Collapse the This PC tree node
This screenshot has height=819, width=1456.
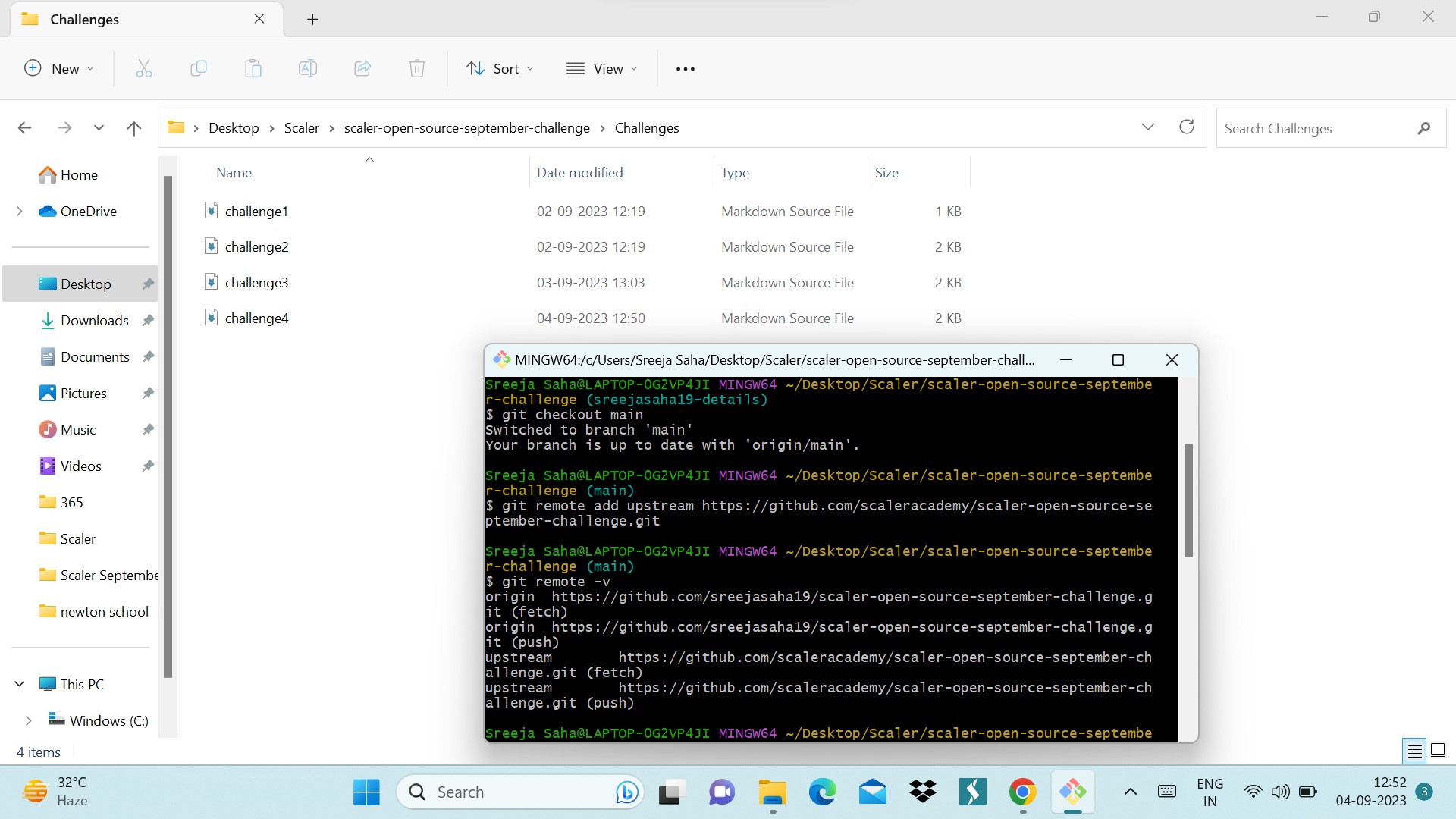[x=20, y=684]
